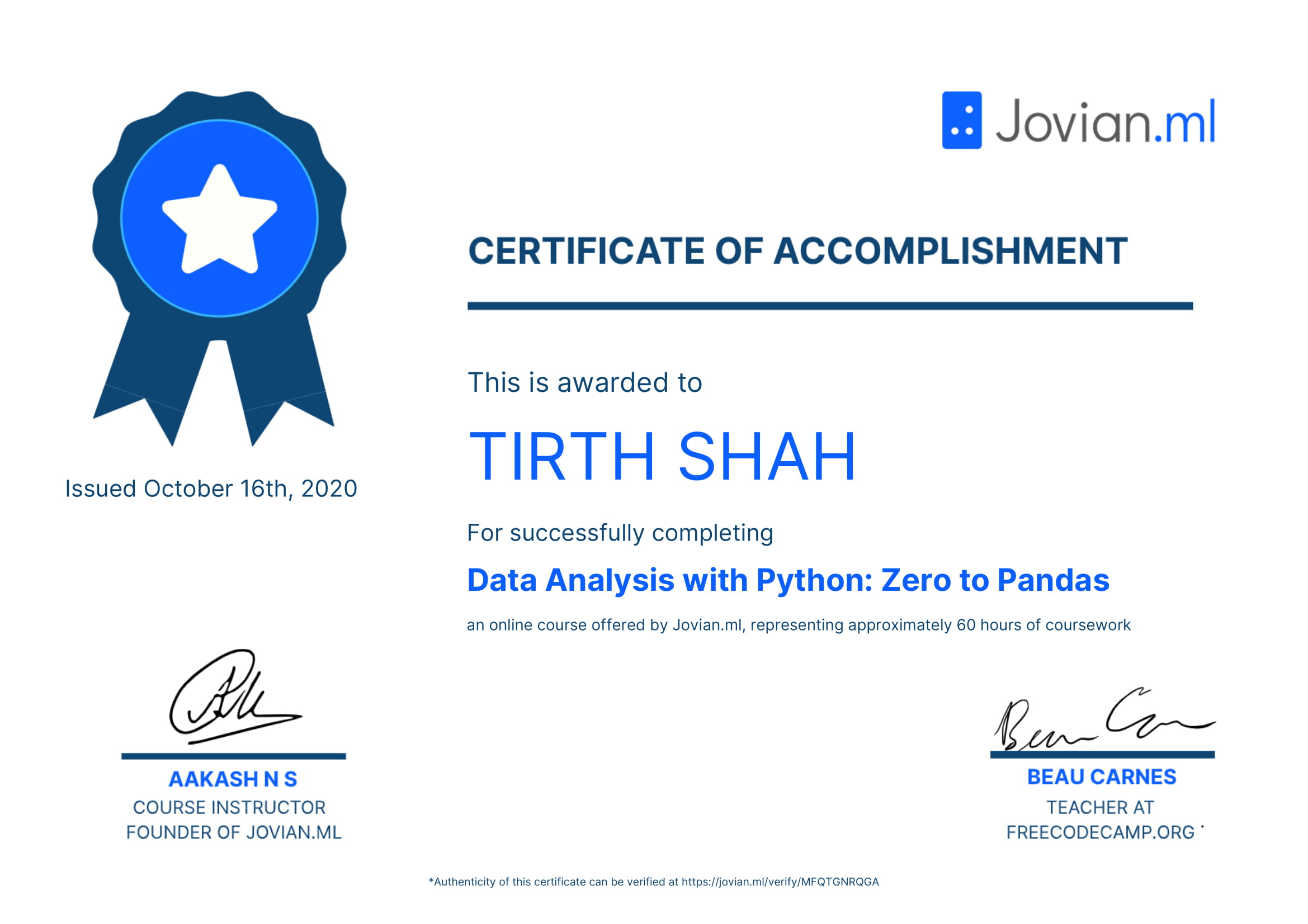1308x924 pixels.
Task: Click the course title Data Analysis with Python
Action: 787,580
